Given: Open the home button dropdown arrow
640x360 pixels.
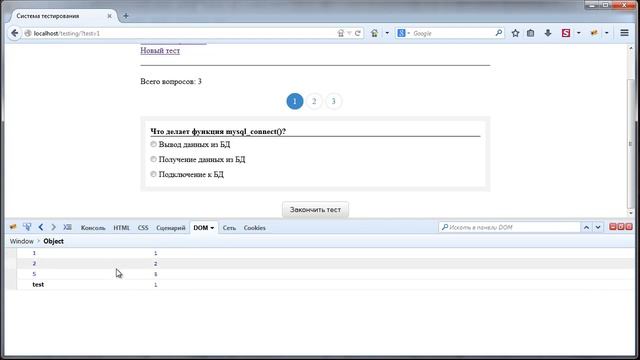Looking at the screenshot, I should click(387, 33).
